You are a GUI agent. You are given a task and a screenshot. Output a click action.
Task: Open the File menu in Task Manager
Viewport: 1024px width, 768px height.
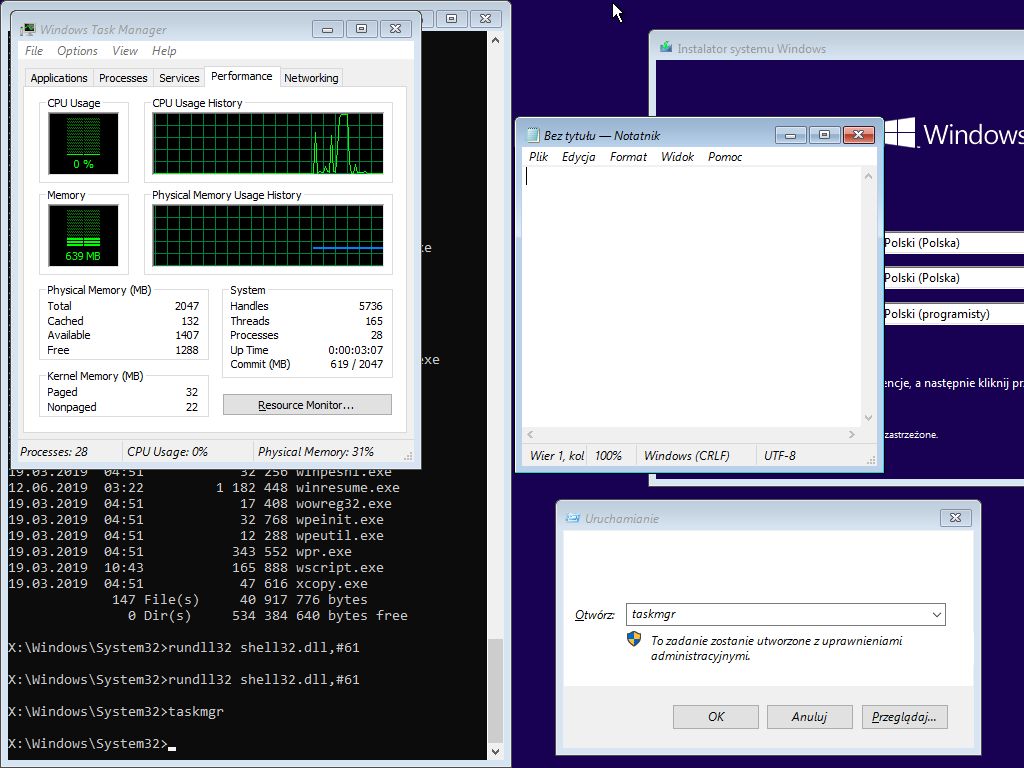34,51
